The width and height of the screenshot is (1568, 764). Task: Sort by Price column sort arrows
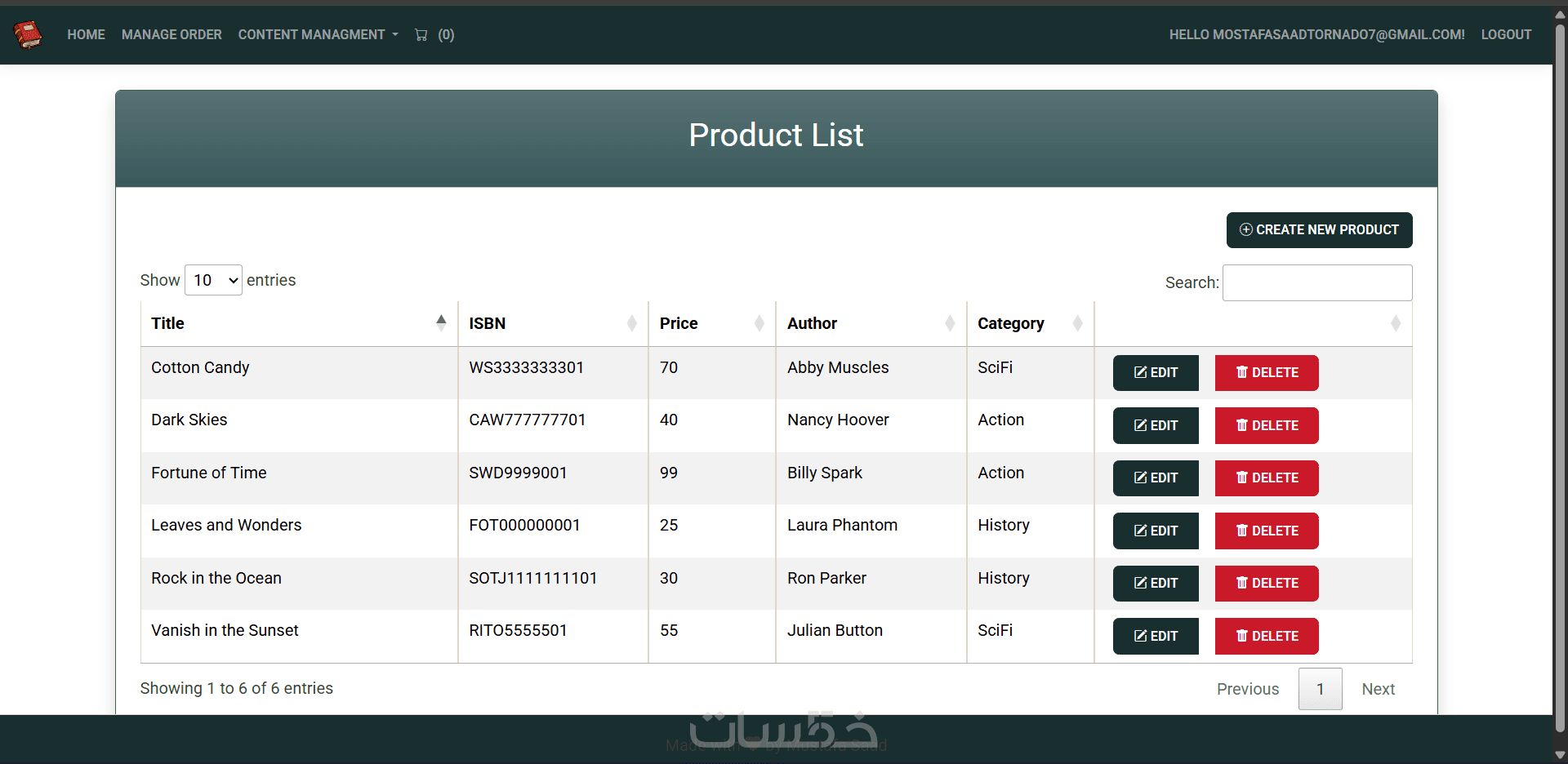(759, 323)
